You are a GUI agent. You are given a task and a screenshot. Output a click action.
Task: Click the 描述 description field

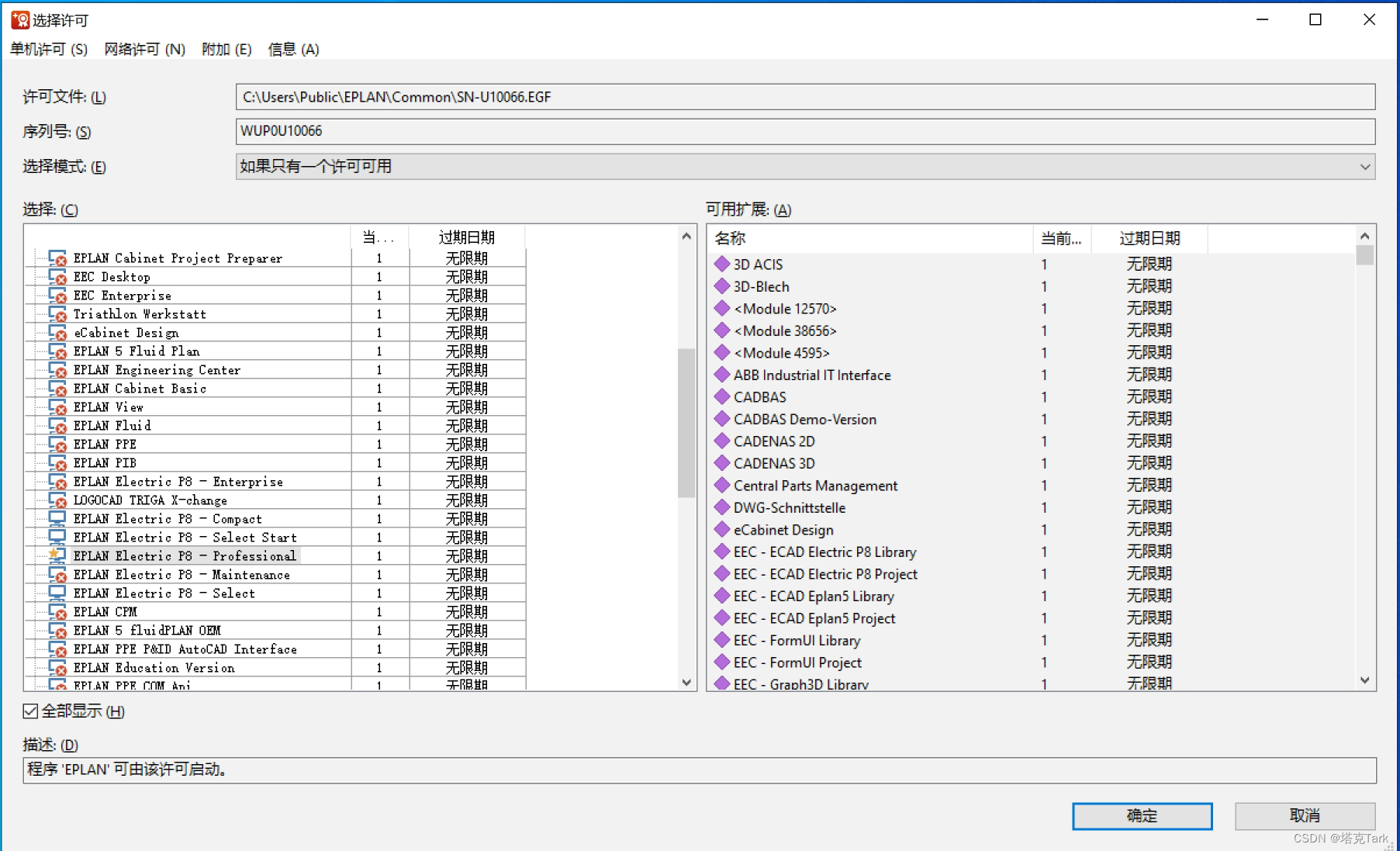(700, 770)
